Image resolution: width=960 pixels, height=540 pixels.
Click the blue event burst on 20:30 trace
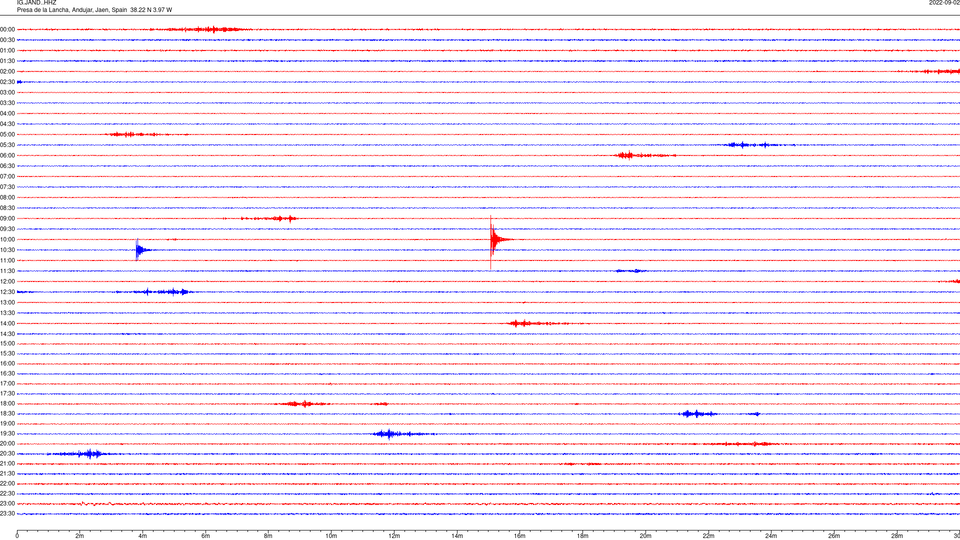[83, 454]
